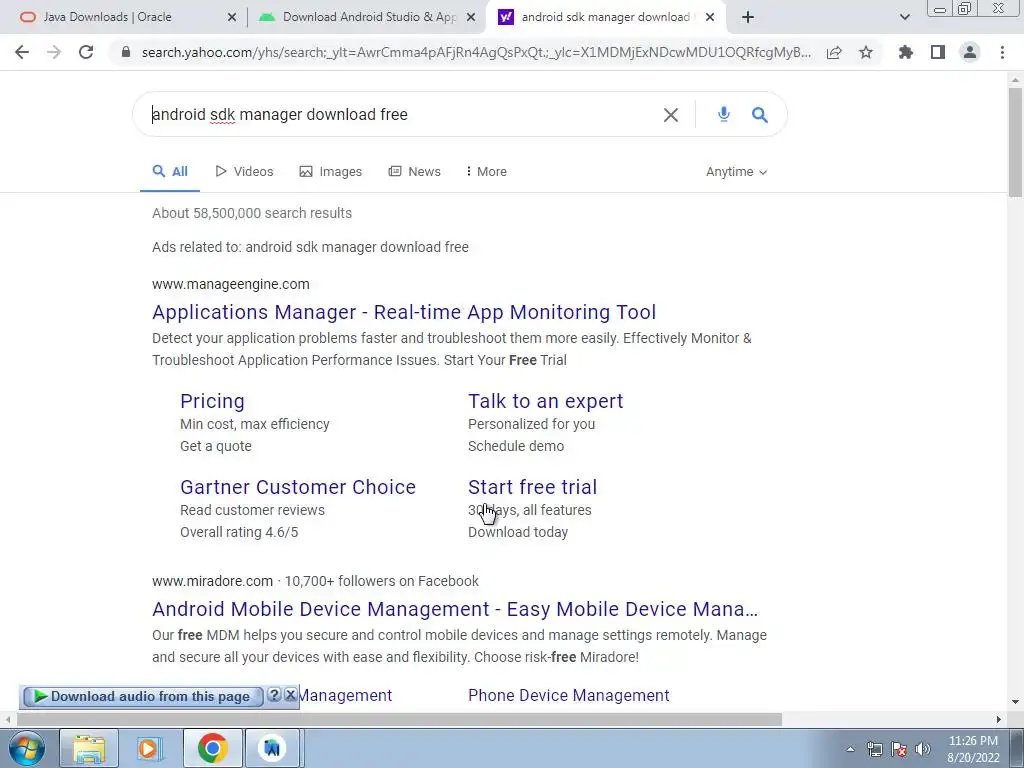Open the media player taskbar icon
Viewport: 1024px width, 768px height.
click(149, 748)
